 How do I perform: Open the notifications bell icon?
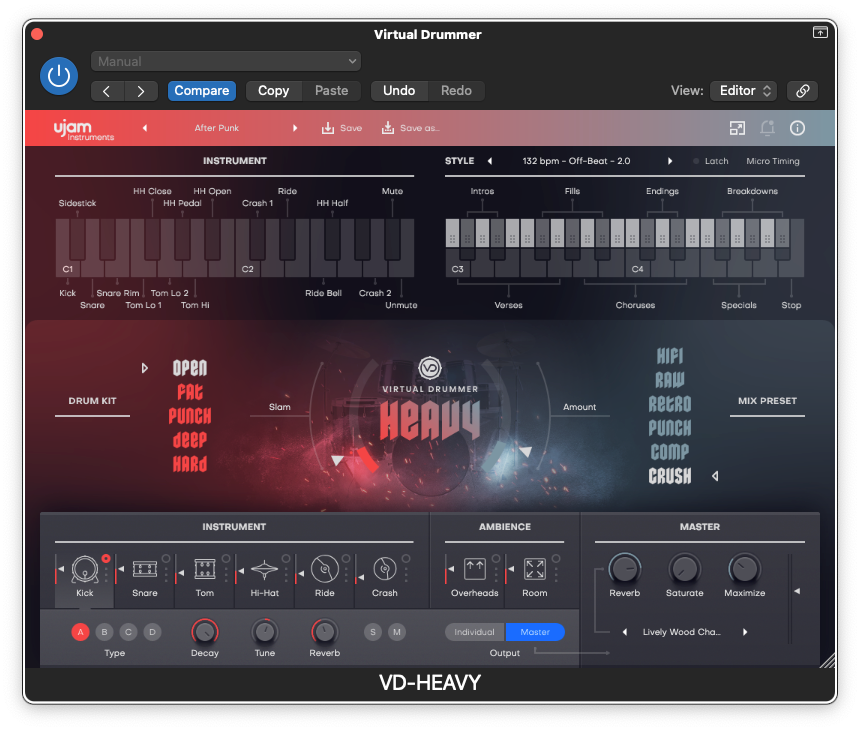click(767, 128)
